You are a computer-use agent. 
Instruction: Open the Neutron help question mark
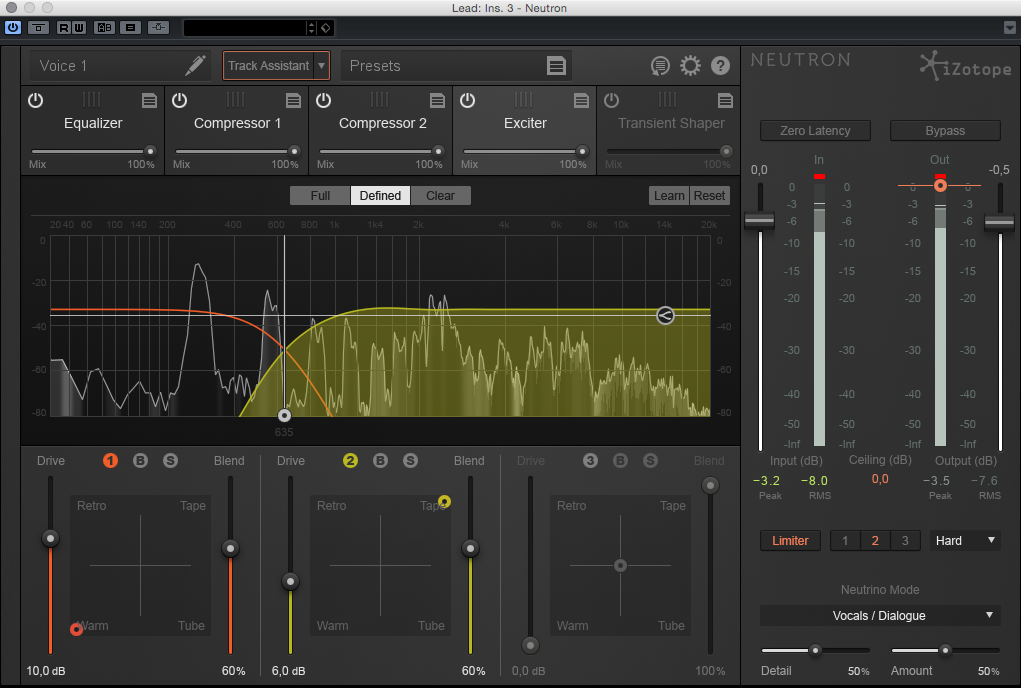click(x=720, y=66)
